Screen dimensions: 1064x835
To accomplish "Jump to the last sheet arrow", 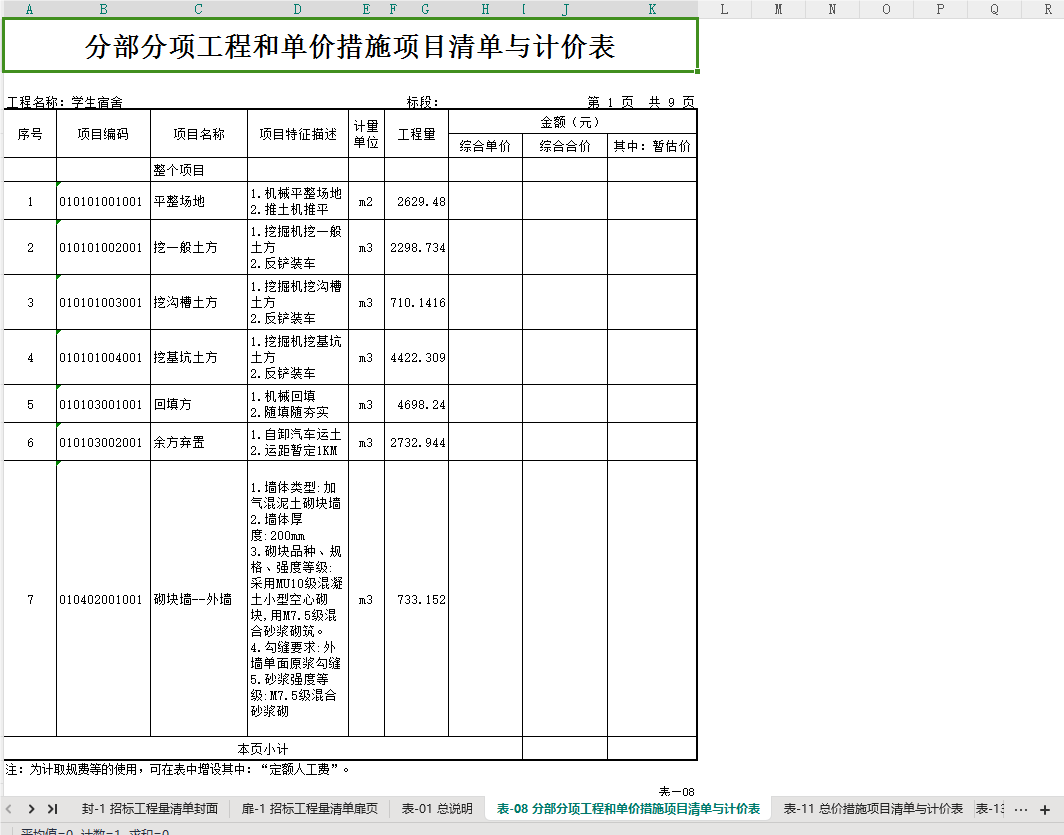I will coord(52,809).
